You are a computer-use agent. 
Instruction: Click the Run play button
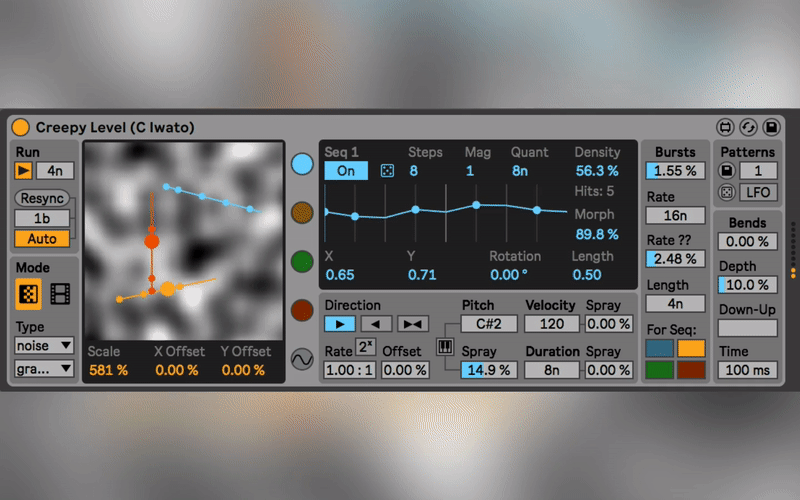point(24,170)
